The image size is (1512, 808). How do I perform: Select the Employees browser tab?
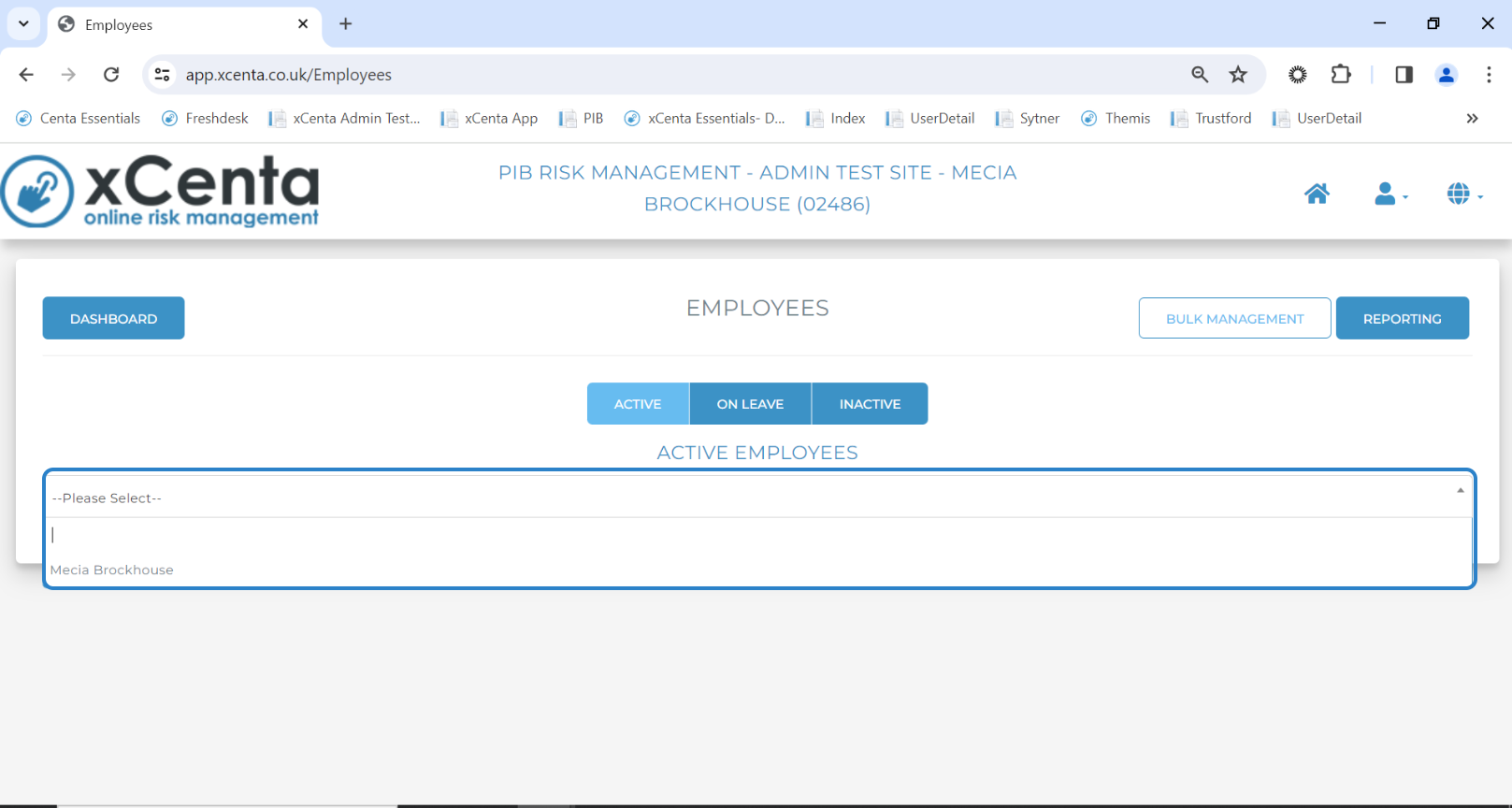(x=183, y=25)
